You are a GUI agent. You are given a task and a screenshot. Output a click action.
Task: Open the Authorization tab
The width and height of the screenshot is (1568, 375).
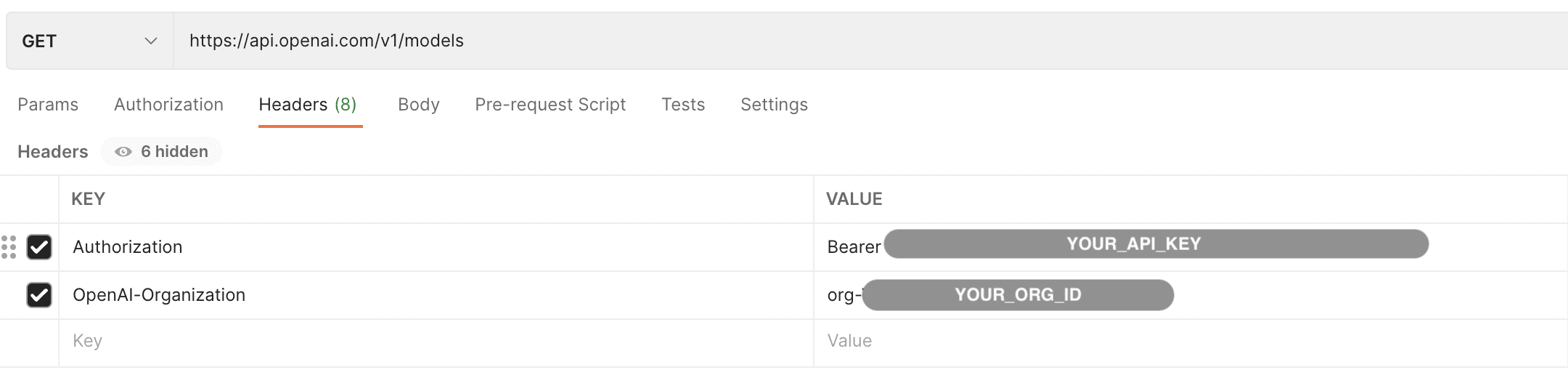(168, 105)
